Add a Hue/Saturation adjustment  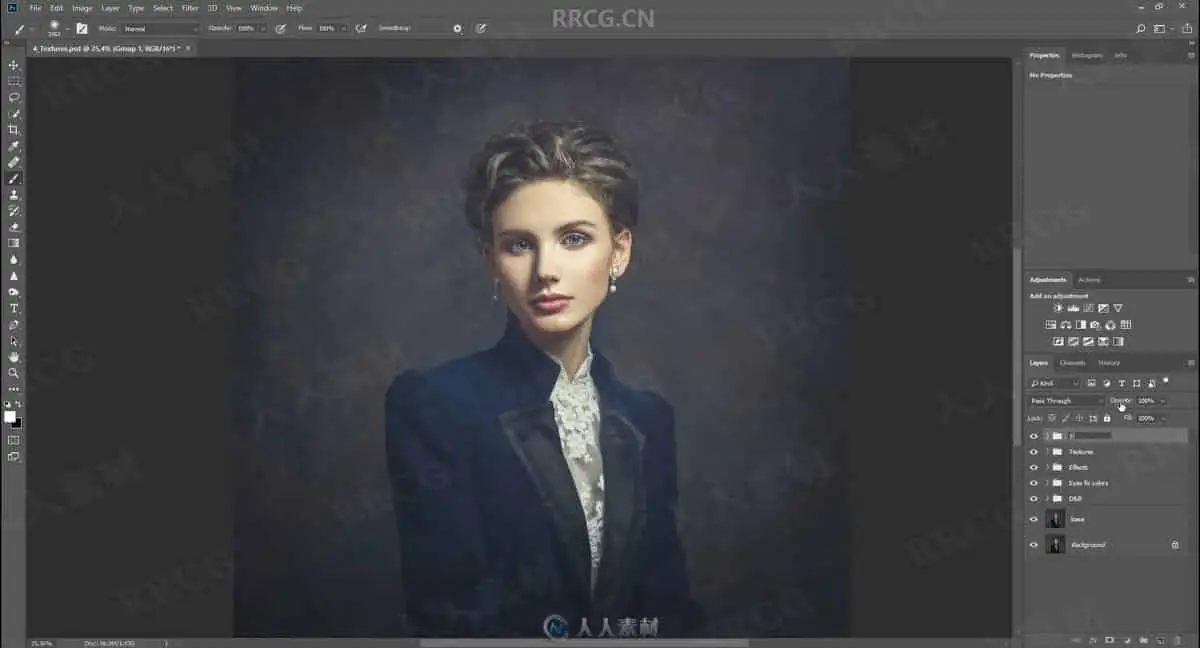click(1051, 325)
